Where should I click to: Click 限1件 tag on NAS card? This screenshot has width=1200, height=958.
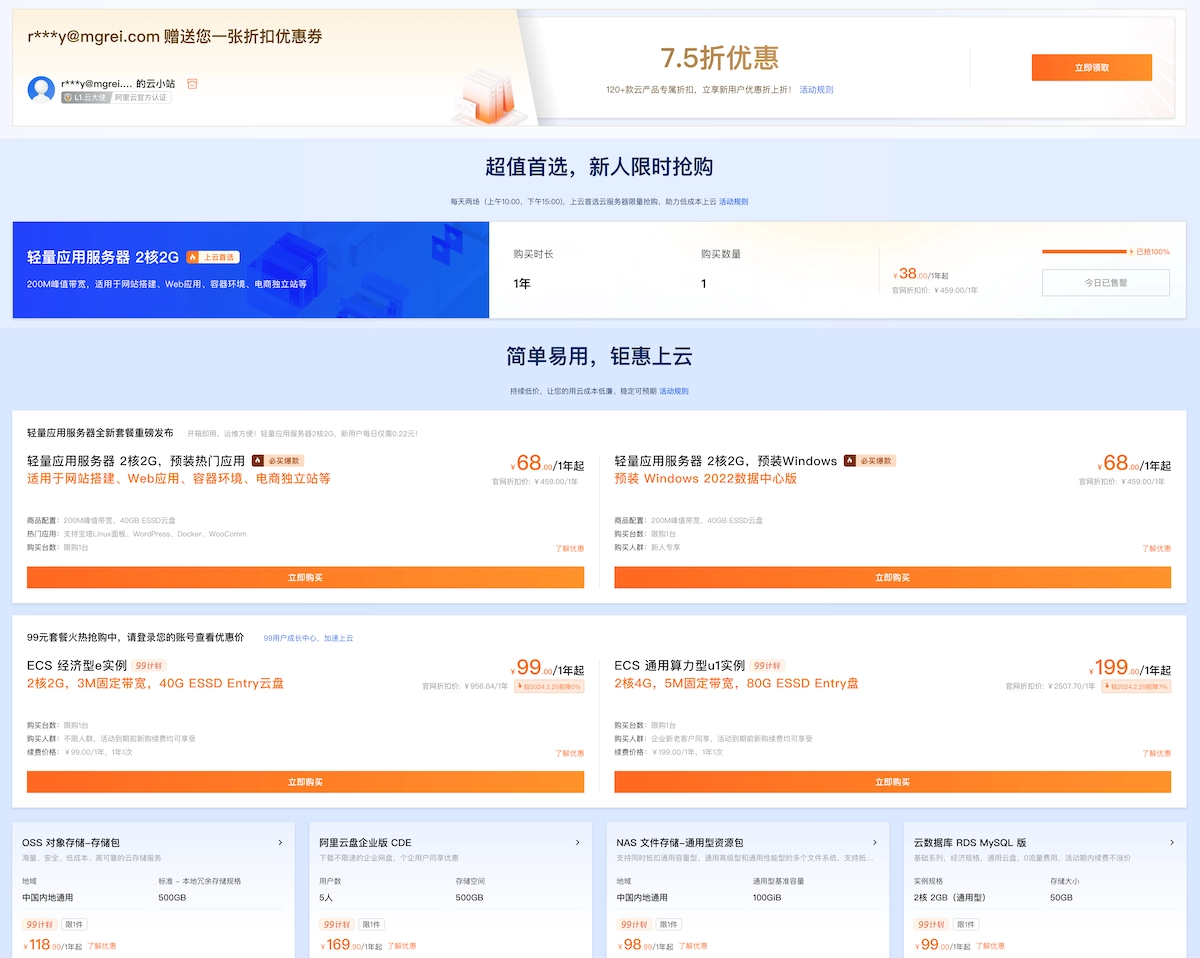[x=669, y=925]
